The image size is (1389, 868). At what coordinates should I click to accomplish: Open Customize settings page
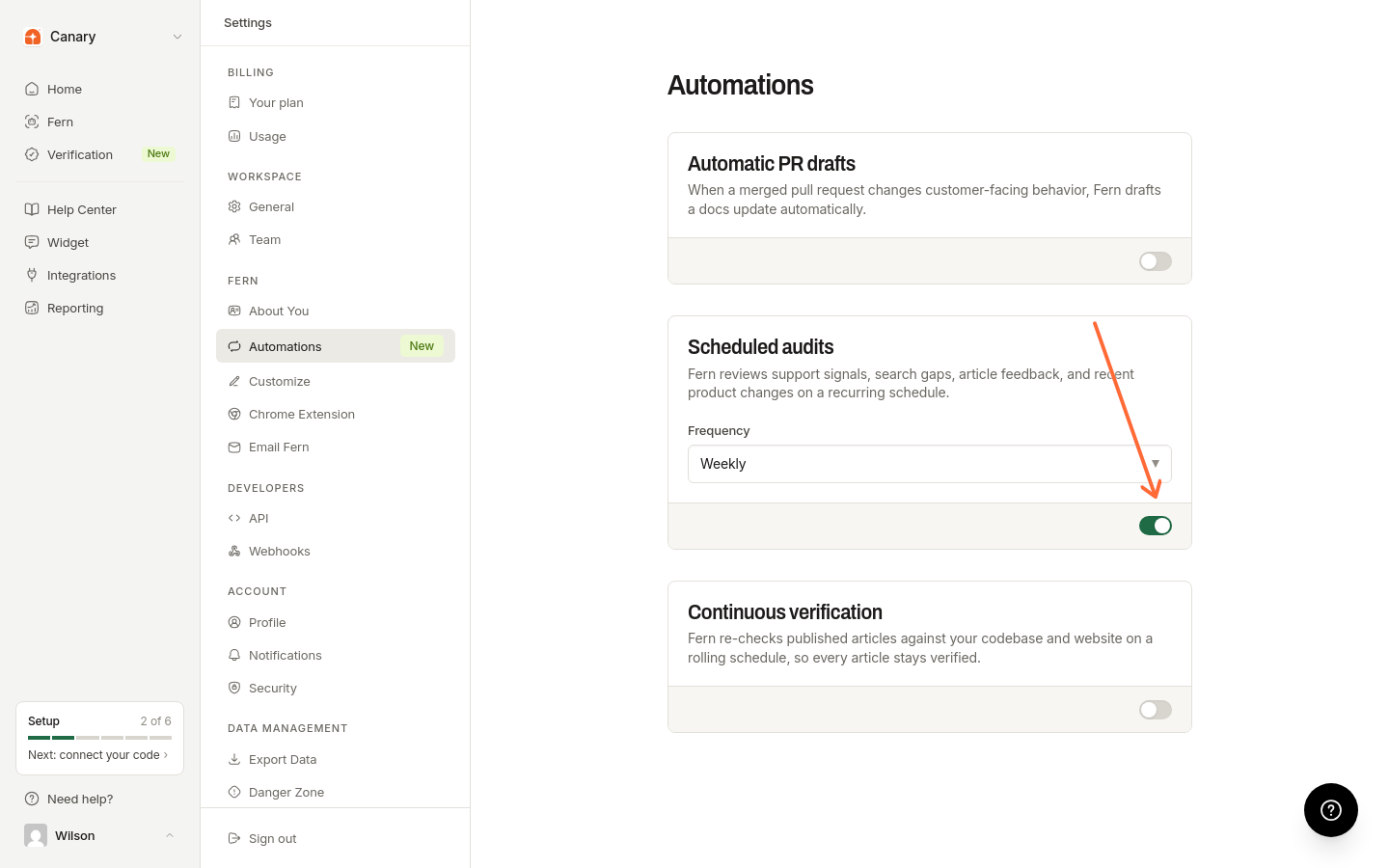pyautogui.click(x=336, y=381)
